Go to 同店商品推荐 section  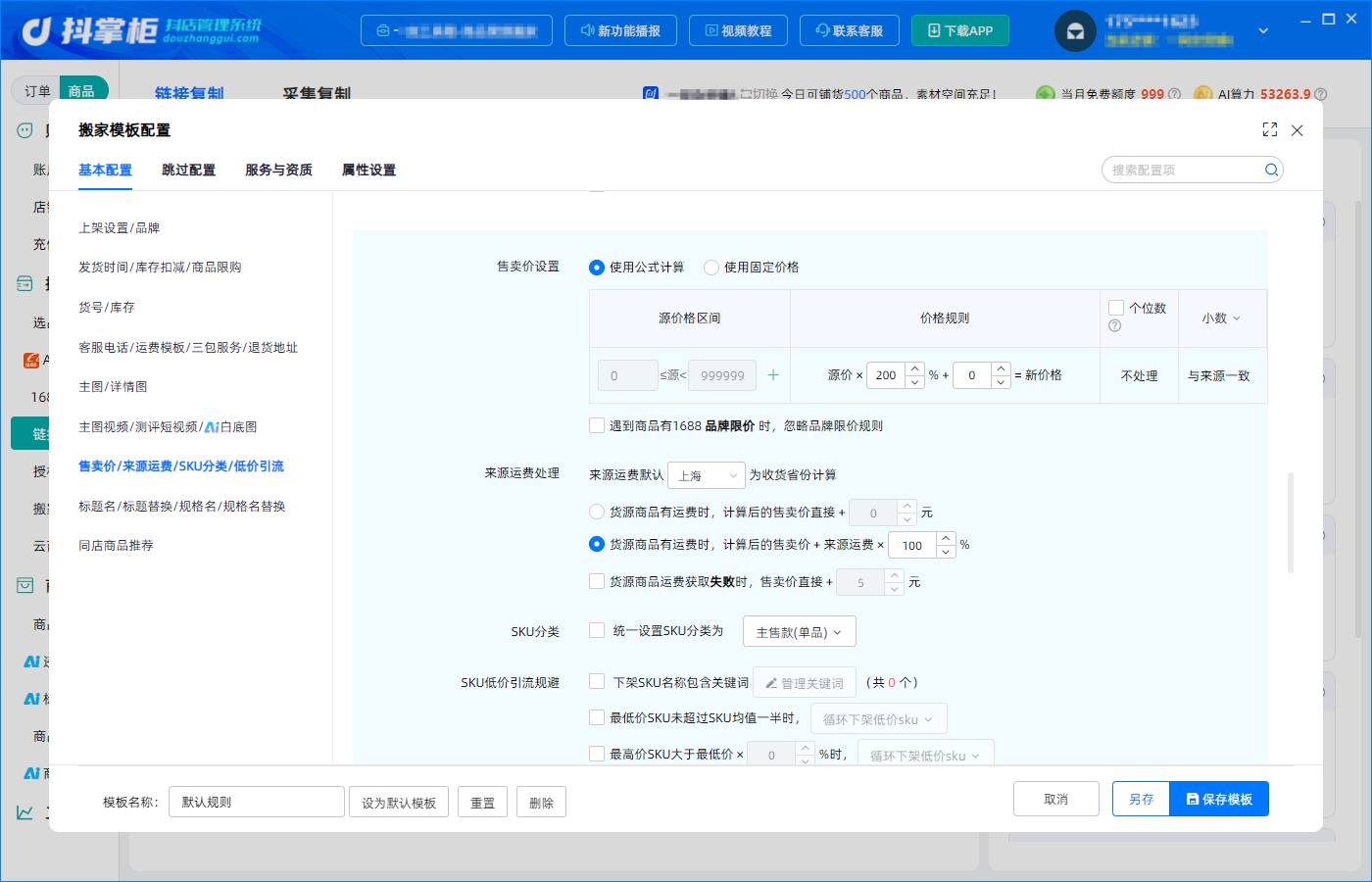click(x=116, y=545)
